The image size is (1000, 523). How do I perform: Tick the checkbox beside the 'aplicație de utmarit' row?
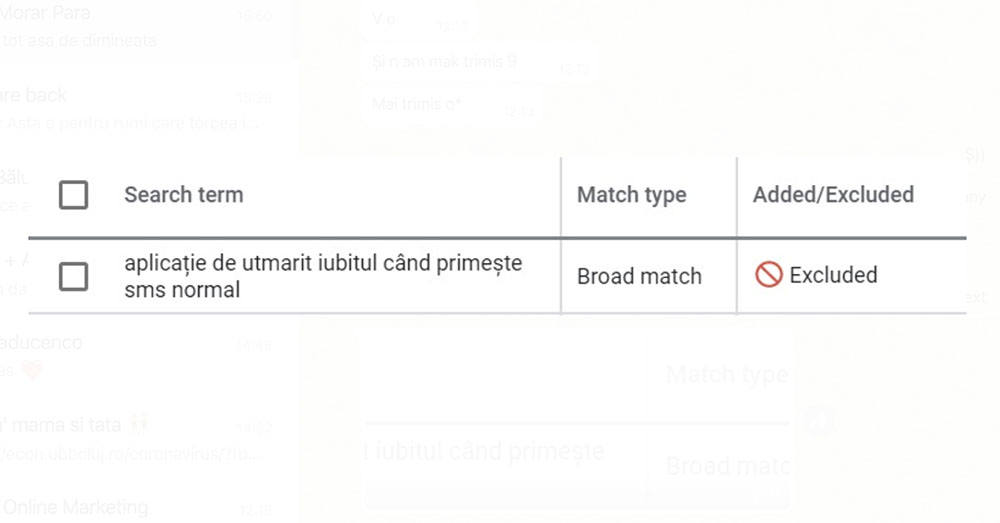[73, 276]
